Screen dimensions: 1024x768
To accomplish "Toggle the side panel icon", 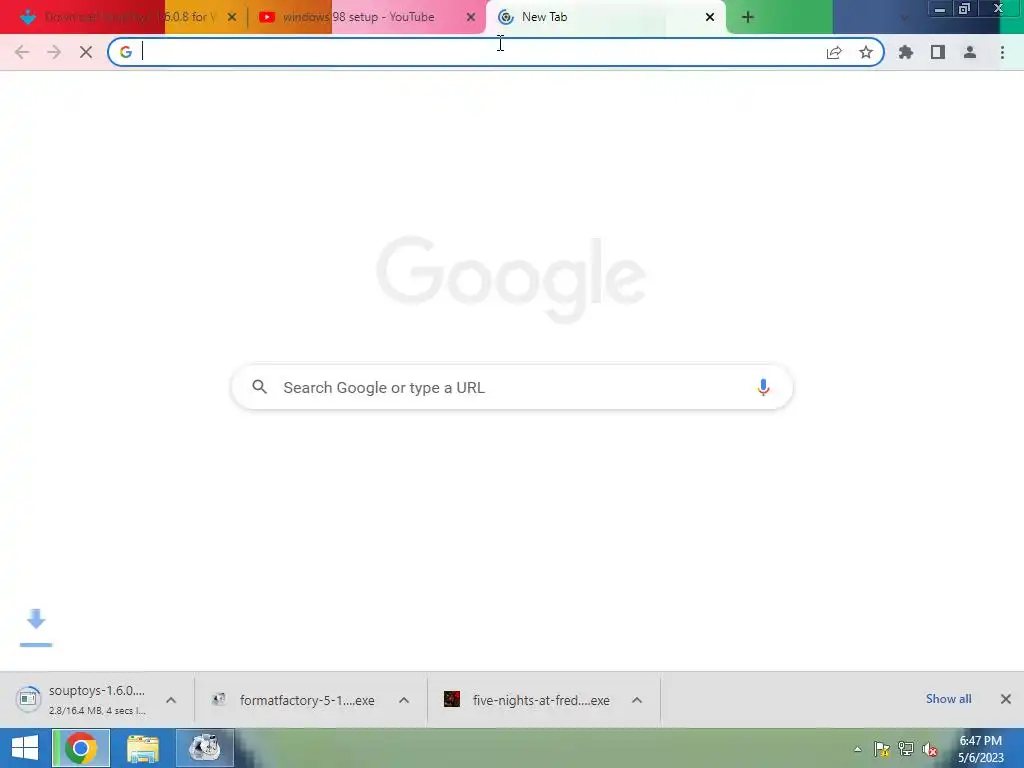I will (x=938, y=52).
